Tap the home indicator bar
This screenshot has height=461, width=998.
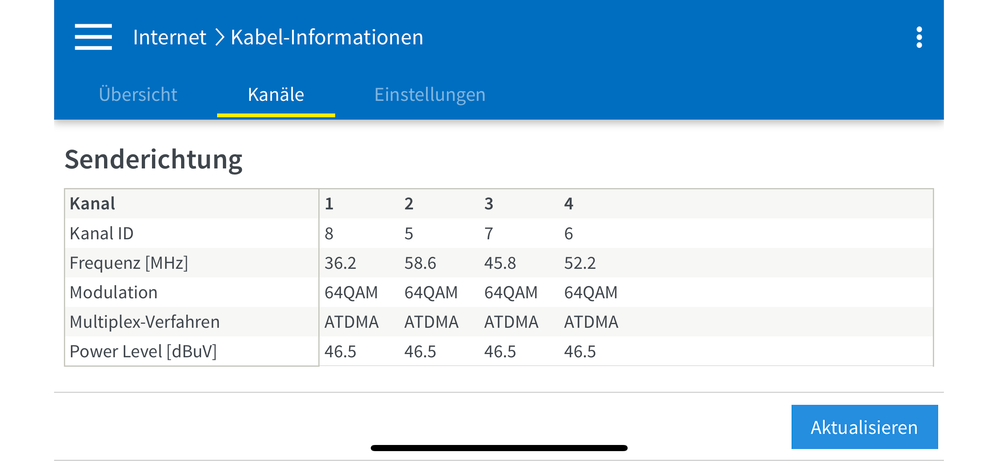[499, 448]
